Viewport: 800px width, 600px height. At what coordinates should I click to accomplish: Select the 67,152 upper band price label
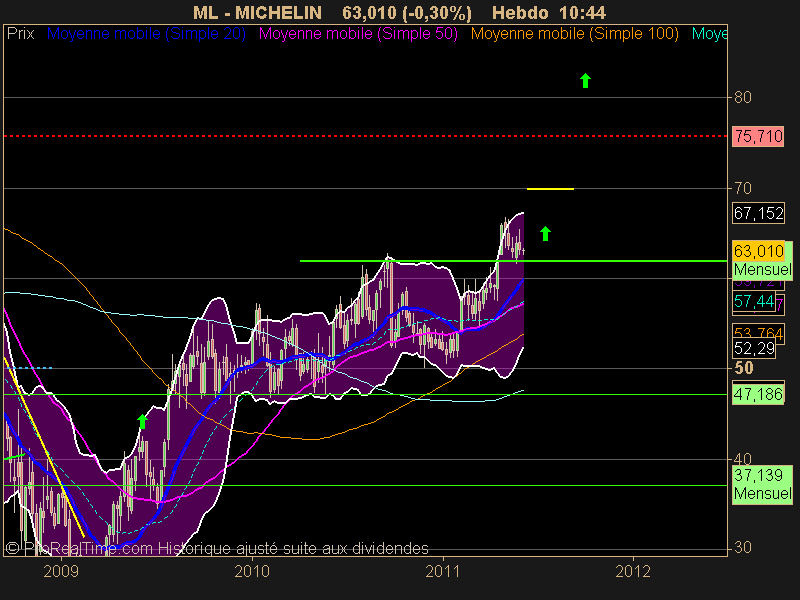[x=758, y=213]
